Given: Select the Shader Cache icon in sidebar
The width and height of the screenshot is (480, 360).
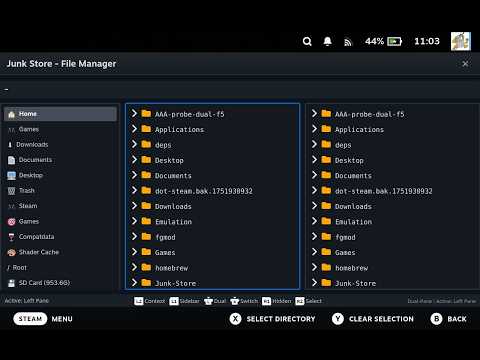Looking at the screenshot, I should point(11,252).
